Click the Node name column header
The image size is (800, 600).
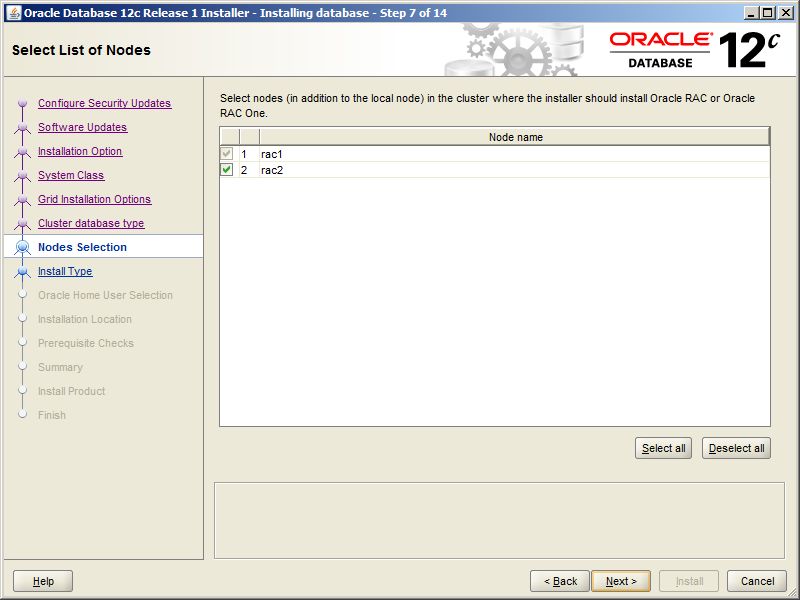point(515,137)
